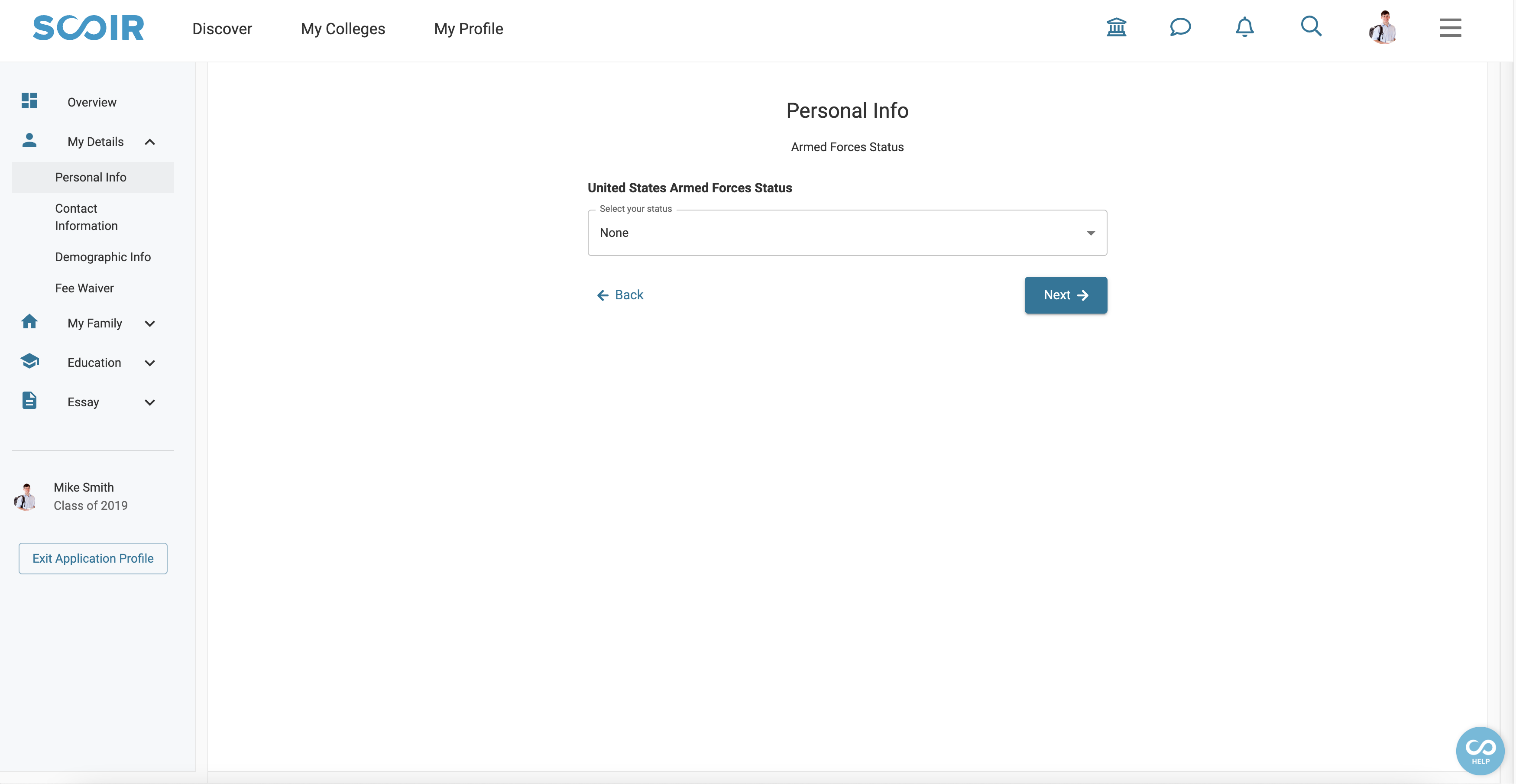Click the Education graduation cap icon
The height and width of the screenshot is (784, 1516).
[x=29, y=361]
